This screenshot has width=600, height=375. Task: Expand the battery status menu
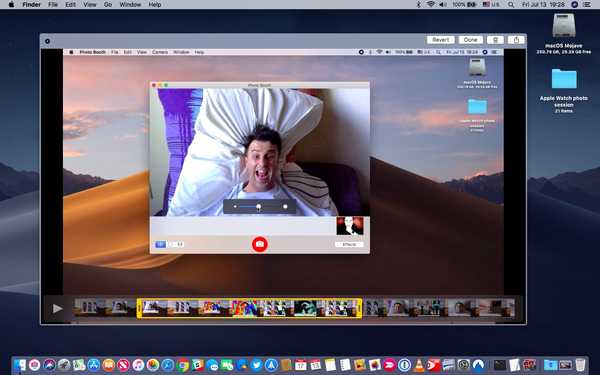pyautogui.click(x=464, y=5)
